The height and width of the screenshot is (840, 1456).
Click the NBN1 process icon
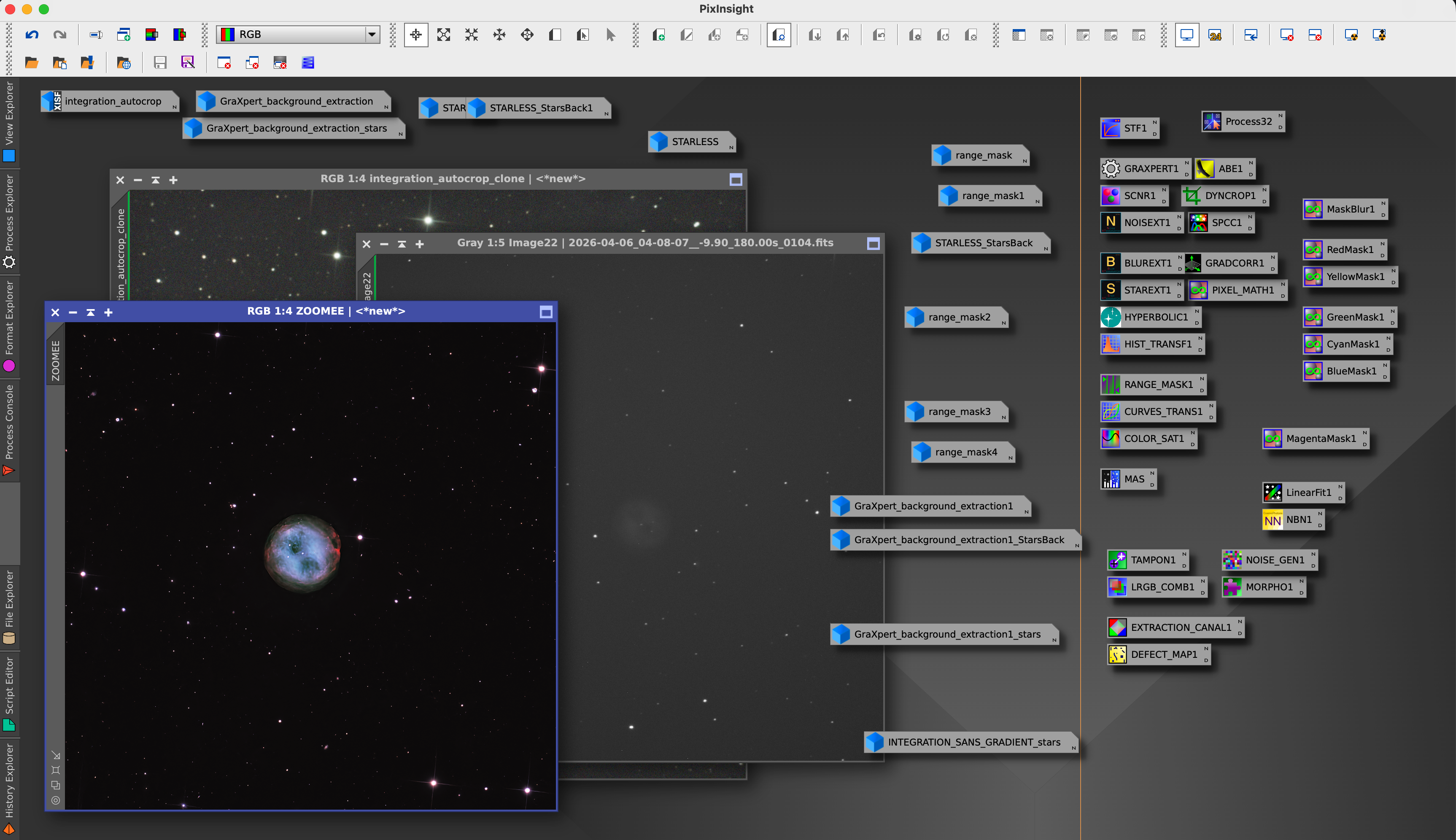(x=1293, y=519)
